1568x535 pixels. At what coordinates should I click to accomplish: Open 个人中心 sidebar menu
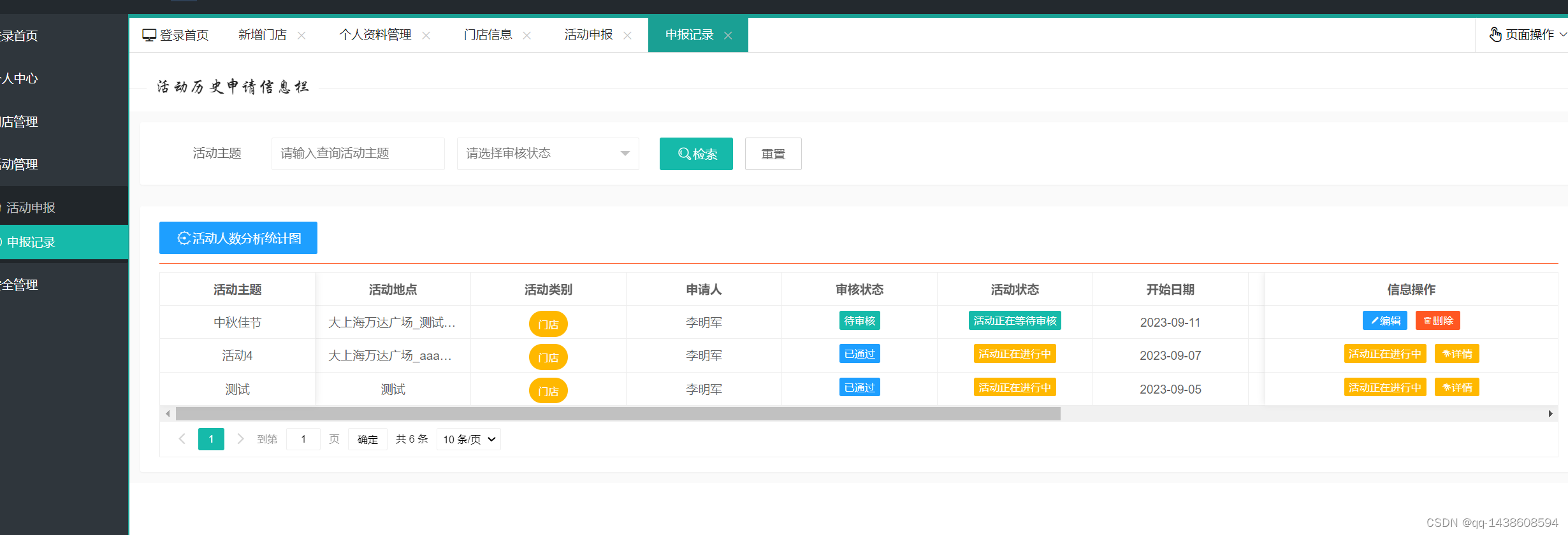pyautogui.click(x=64, y=78)
